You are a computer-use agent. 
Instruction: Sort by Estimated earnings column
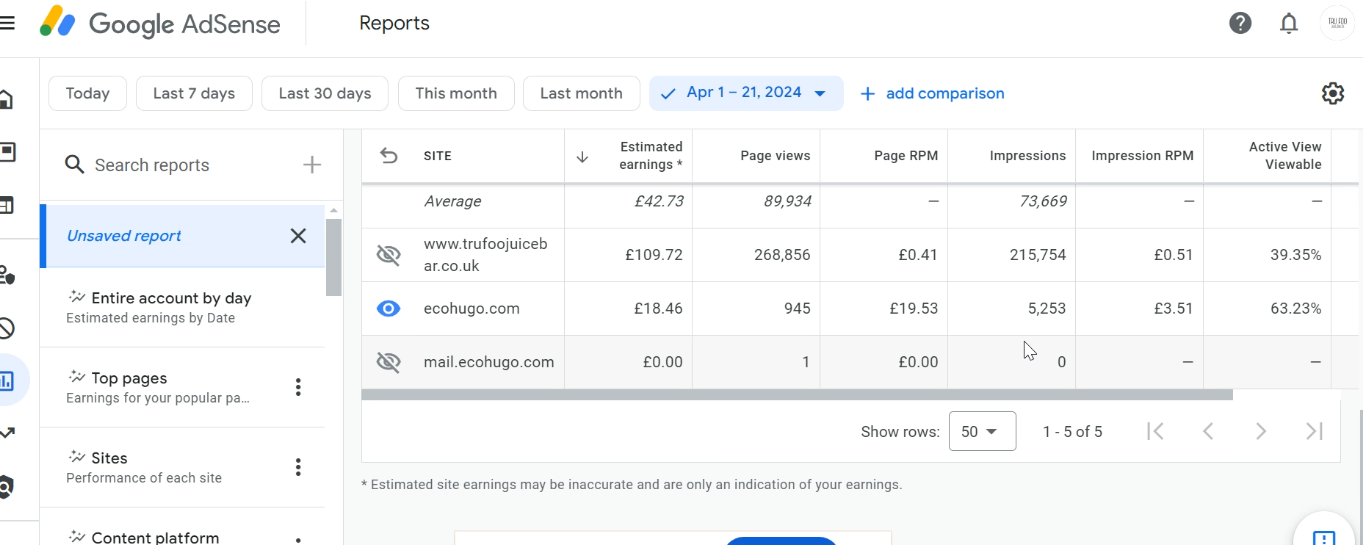point(651,156)
